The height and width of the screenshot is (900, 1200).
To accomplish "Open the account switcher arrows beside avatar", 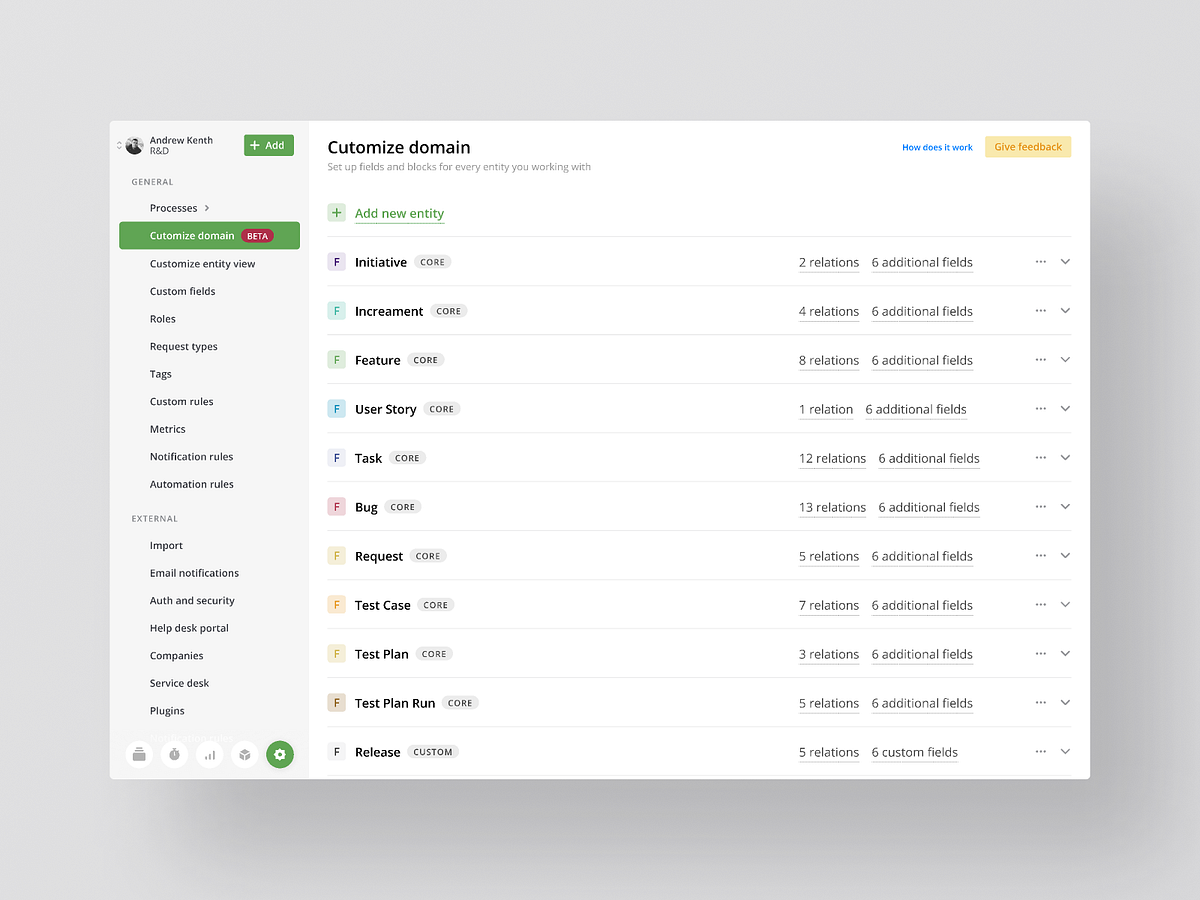I will [x=119, y=146].
